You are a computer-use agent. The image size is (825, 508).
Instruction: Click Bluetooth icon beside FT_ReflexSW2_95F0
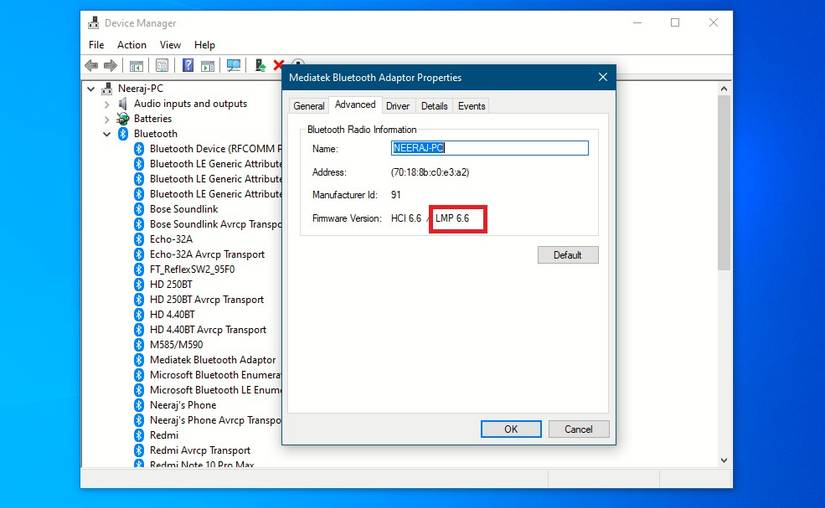pyautogui.click(x=139, y=269)
